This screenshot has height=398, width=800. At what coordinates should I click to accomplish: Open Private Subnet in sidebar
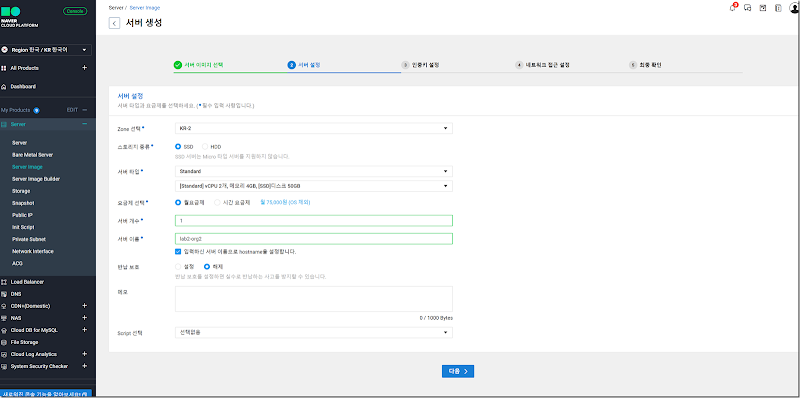click(x=29, y=239)
